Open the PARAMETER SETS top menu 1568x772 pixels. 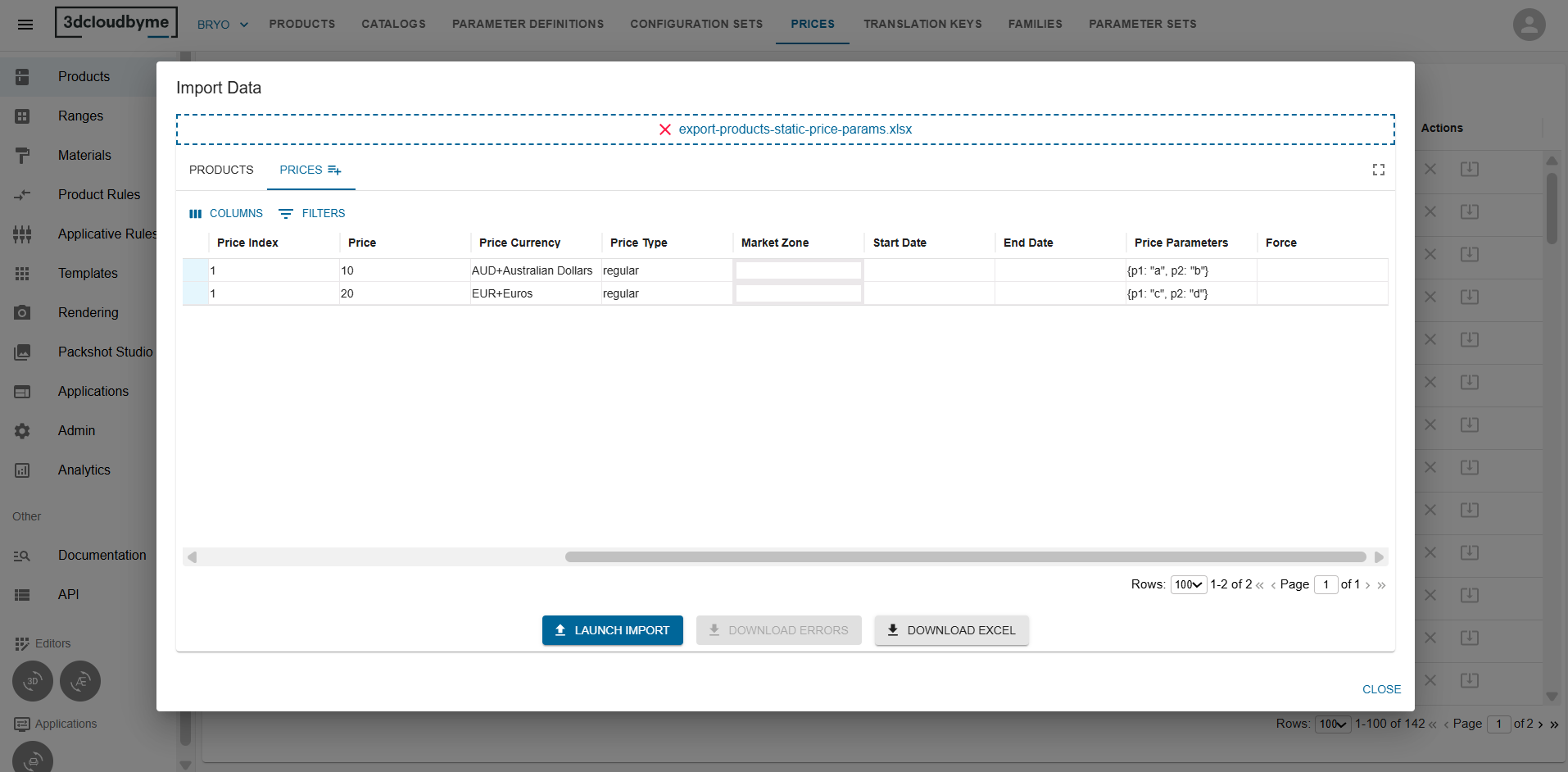[x=1143, y=24]
